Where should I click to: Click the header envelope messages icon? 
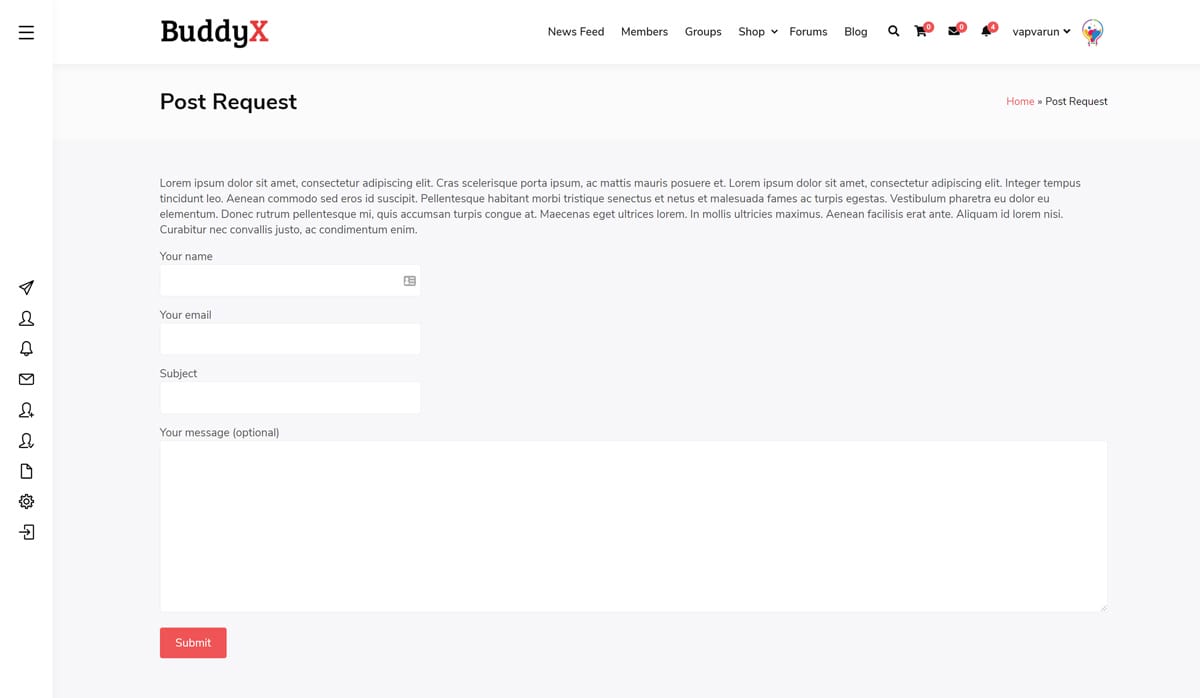point(954,32)
